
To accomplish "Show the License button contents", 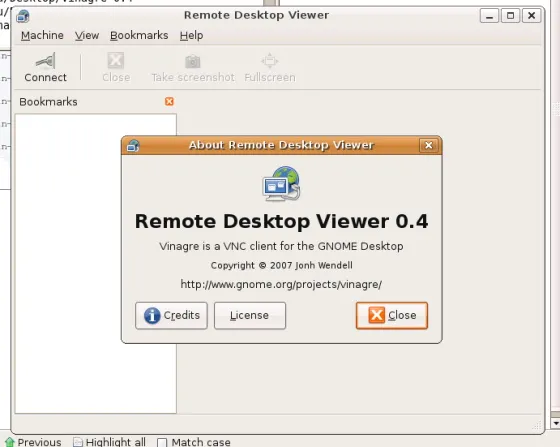I will (250, 316).
